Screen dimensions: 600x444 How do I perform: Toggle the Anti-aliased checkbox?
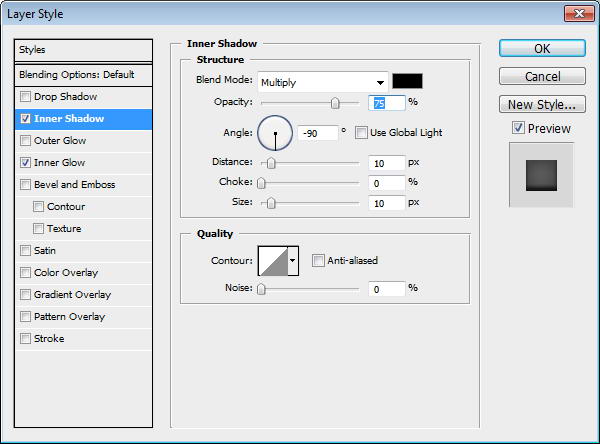click(318, 261)
